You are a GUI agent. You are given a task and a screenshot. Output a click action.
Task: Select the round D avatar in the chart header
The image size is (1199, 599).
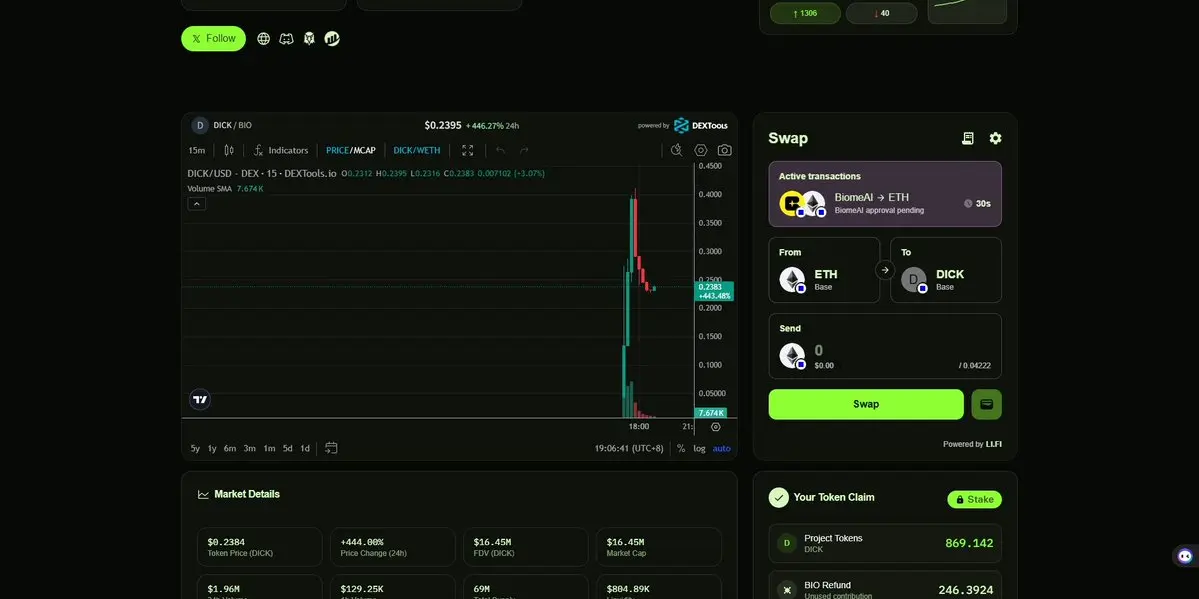tap(200, 125)
